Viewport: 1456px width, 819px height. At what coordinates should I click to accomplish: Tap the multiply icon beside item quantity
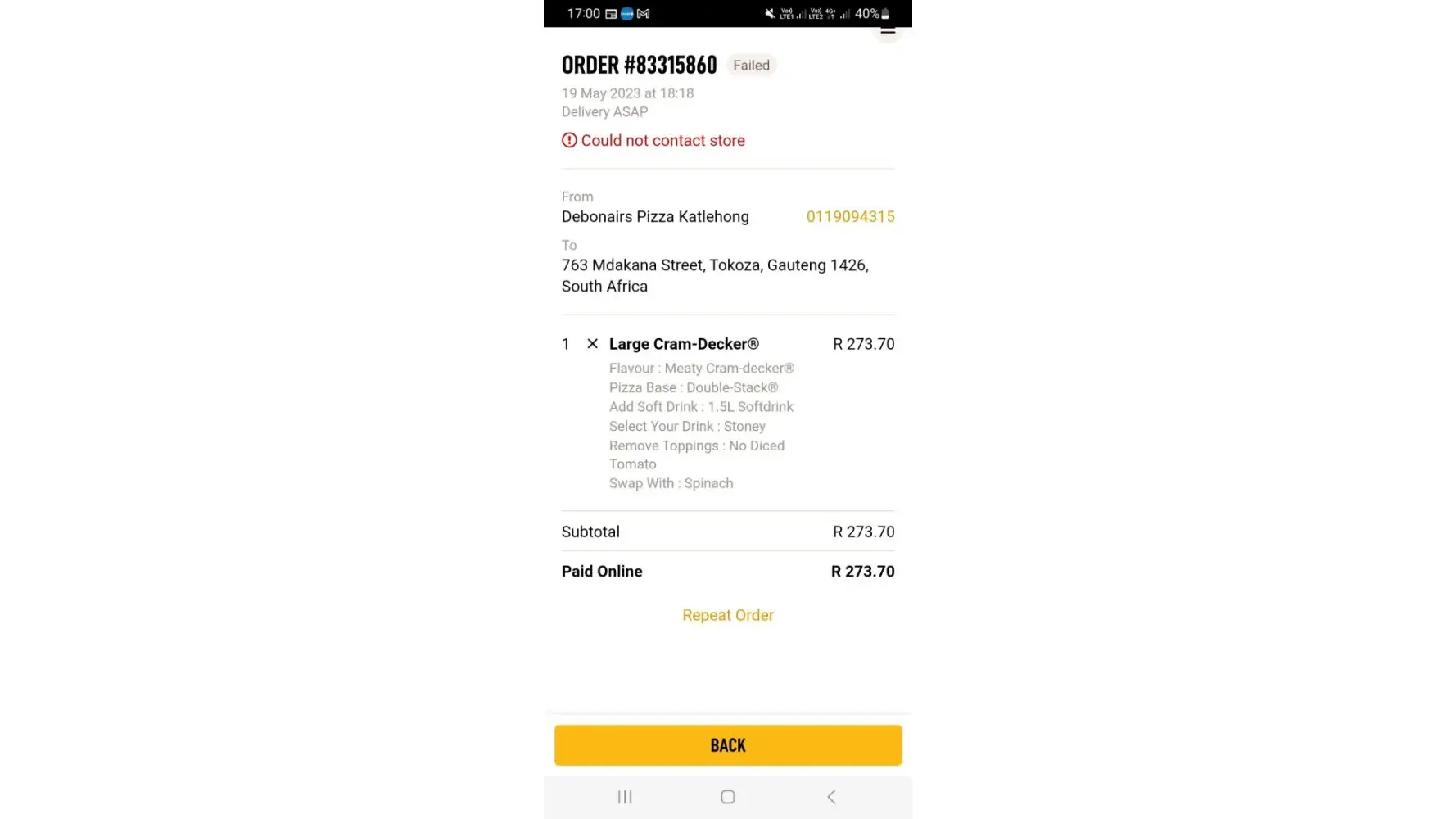click(592, 344)
